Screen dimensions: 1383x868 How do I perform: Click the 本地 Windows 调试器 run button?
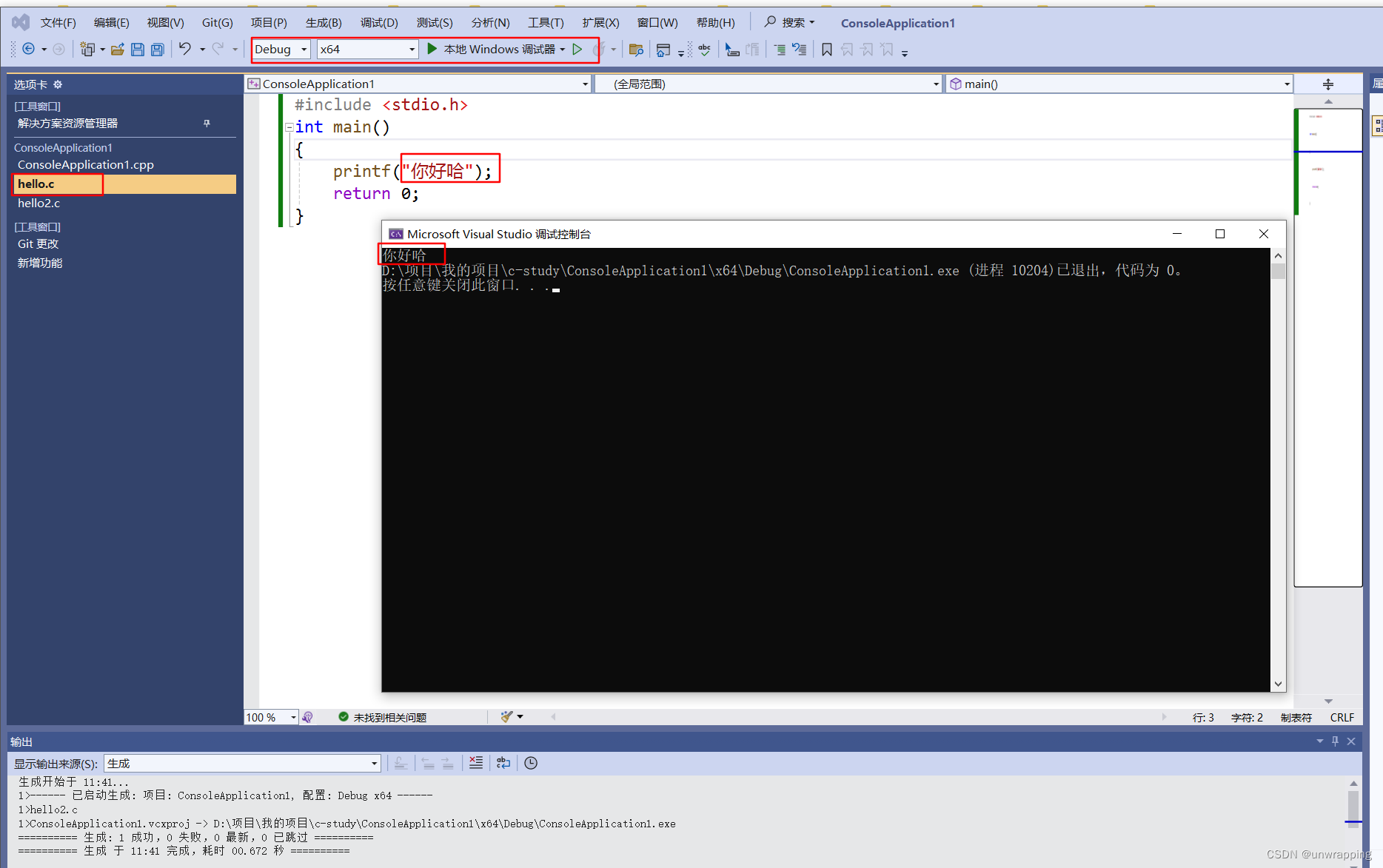[x=492, y=49]
